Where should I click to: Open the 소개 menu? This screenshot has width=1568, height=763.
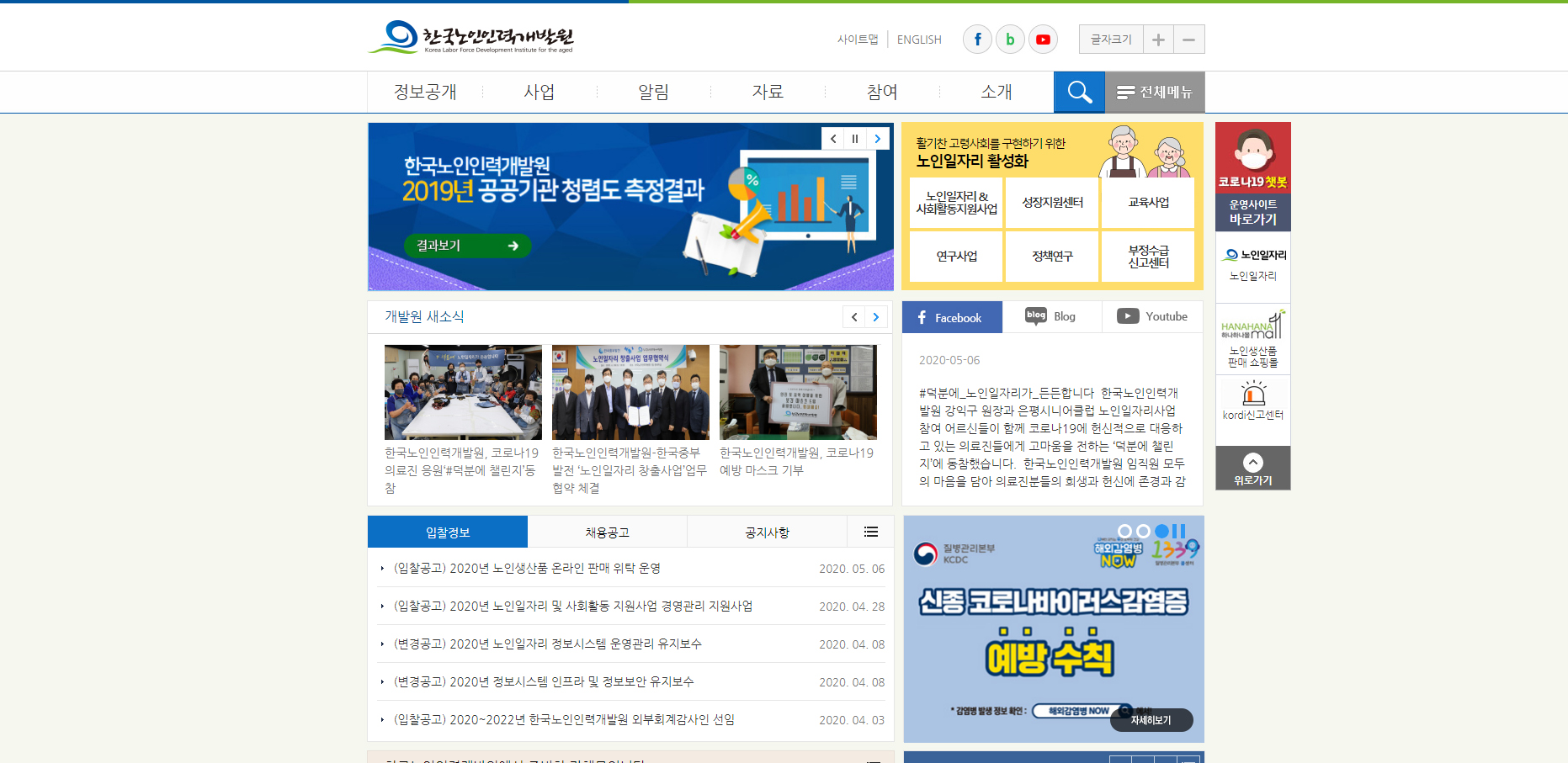point(997,92)
